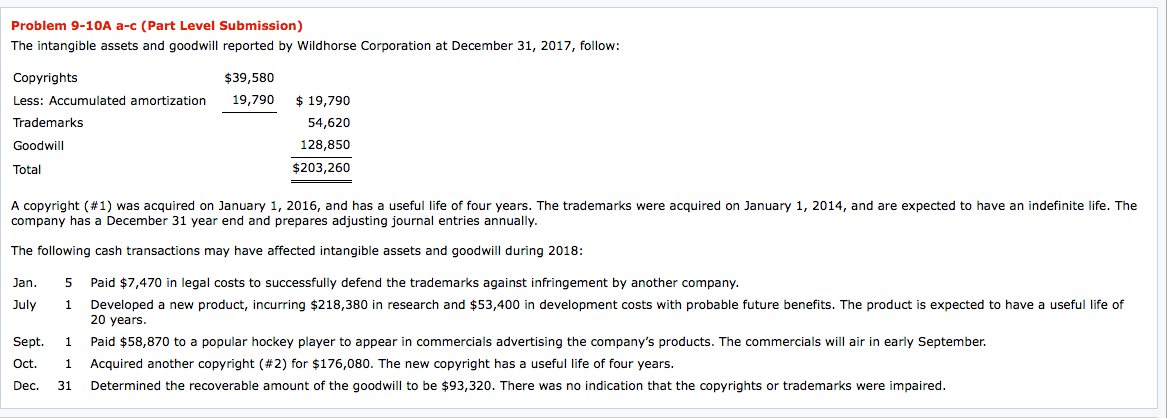Screen dimensions: 1167x418
Task: Click the Goodwill row label
Action: [40, 145]
